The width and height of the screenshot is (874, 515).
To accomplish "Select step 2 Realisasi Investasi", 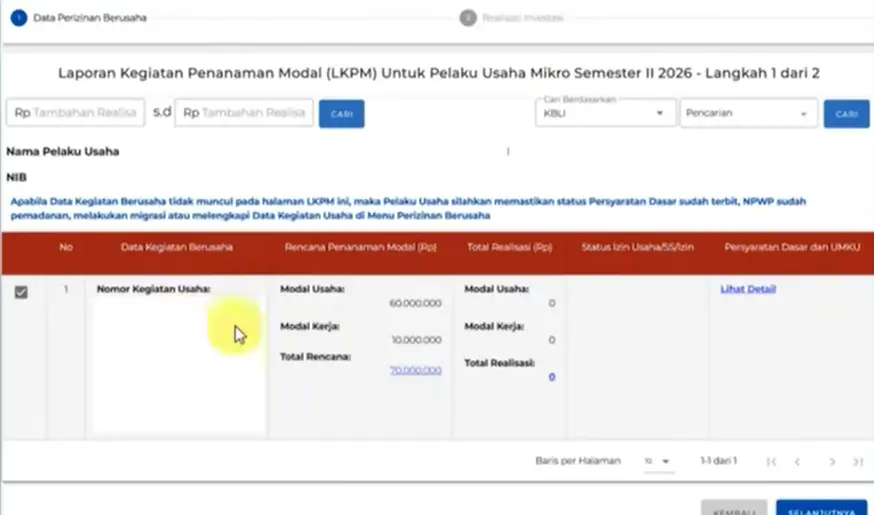I will click(x=511, y=18).
